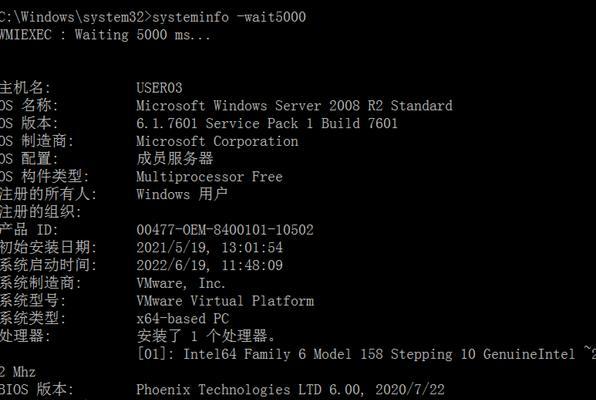
Task: Click the OS 配置 value 成员服务器
Action: [x=175, y=159]
